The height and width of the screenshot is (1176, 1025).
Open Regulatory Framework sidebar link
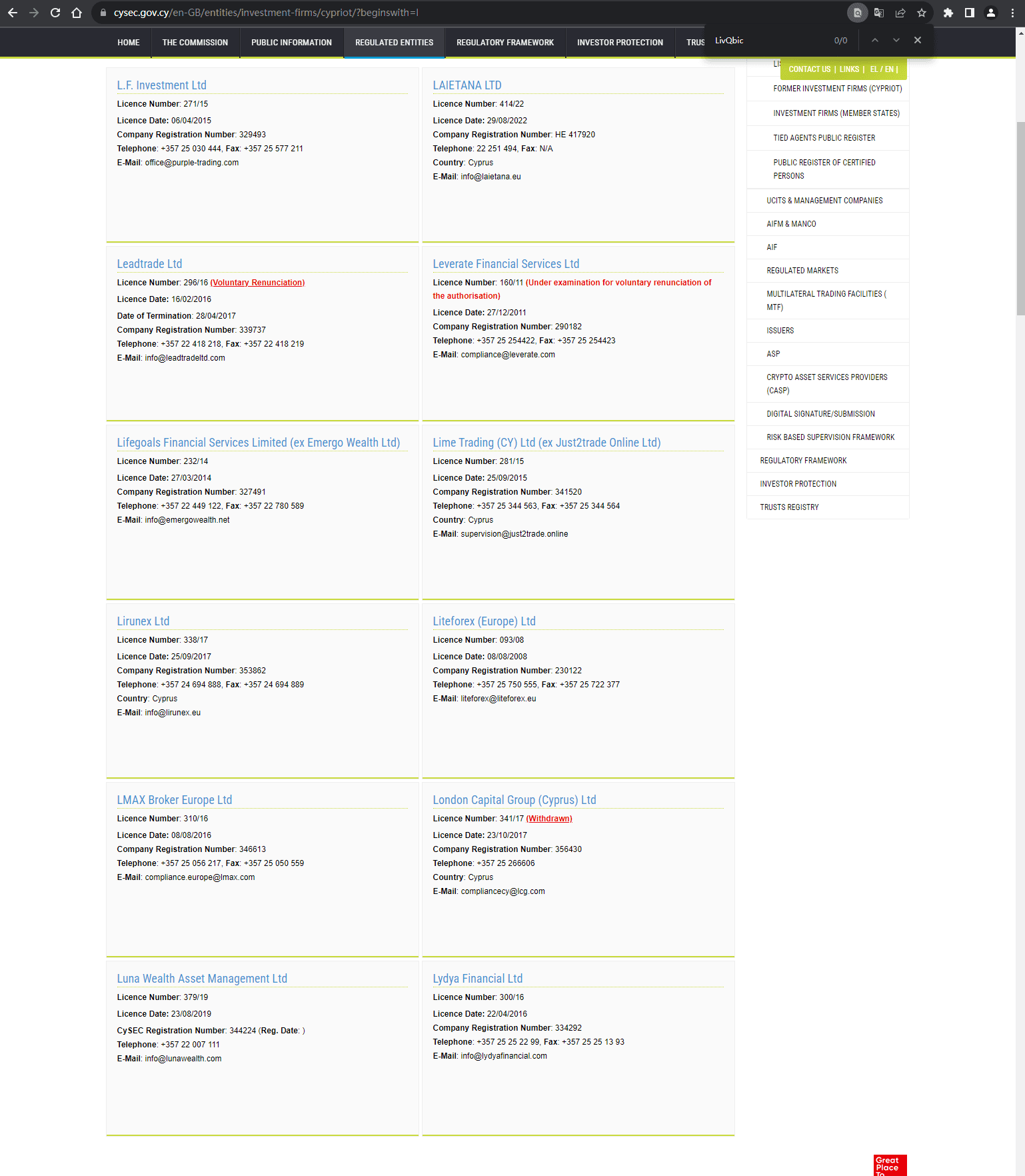803,461
